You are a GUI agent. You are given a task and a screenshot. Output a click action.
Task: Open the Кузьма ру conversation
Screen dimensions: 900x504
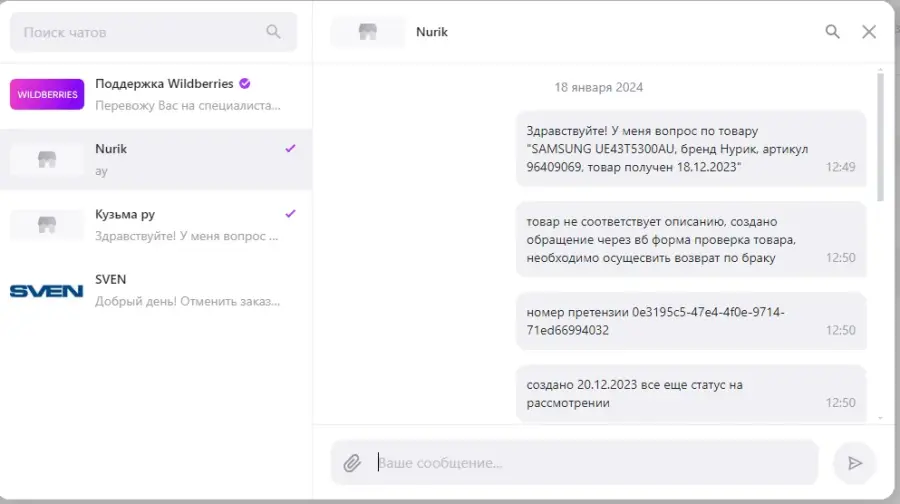[x=156, y=224]
